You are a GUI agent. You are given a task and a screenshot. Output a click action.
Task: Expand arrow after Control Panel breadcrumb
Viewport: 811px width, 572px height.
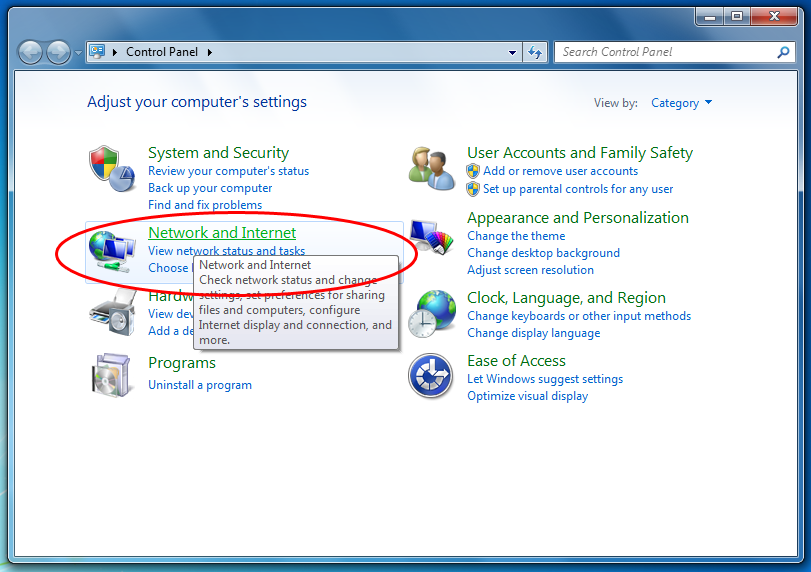click(210, 52)
